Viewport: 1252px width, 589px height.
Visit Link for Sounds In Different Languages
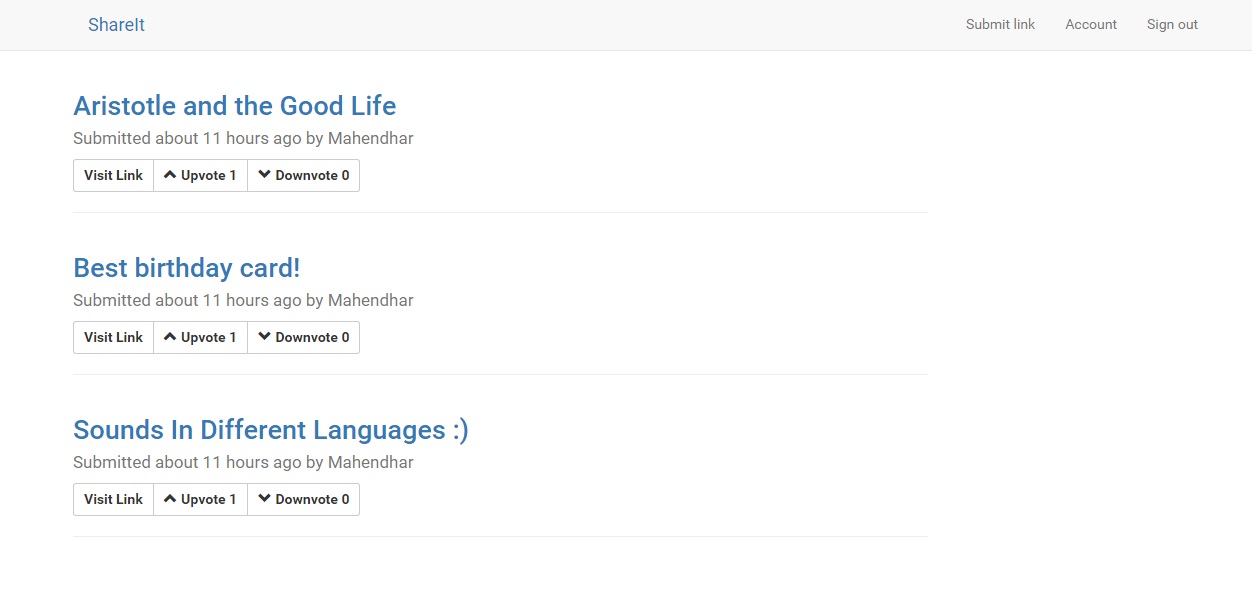113,499
